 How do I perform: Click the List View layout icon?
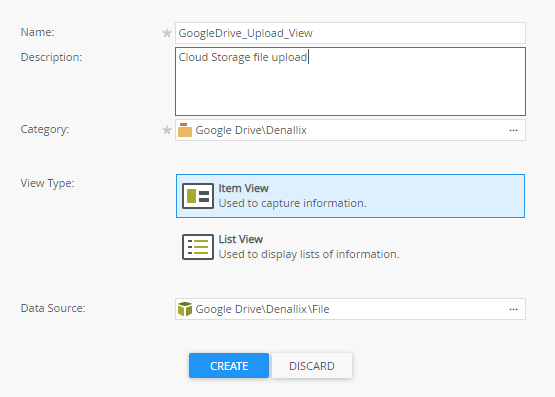(198, 247)
